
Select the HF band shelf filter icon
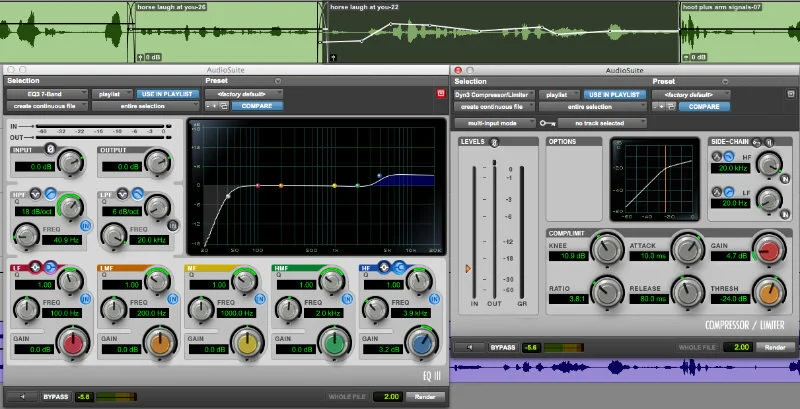(399, 266)
